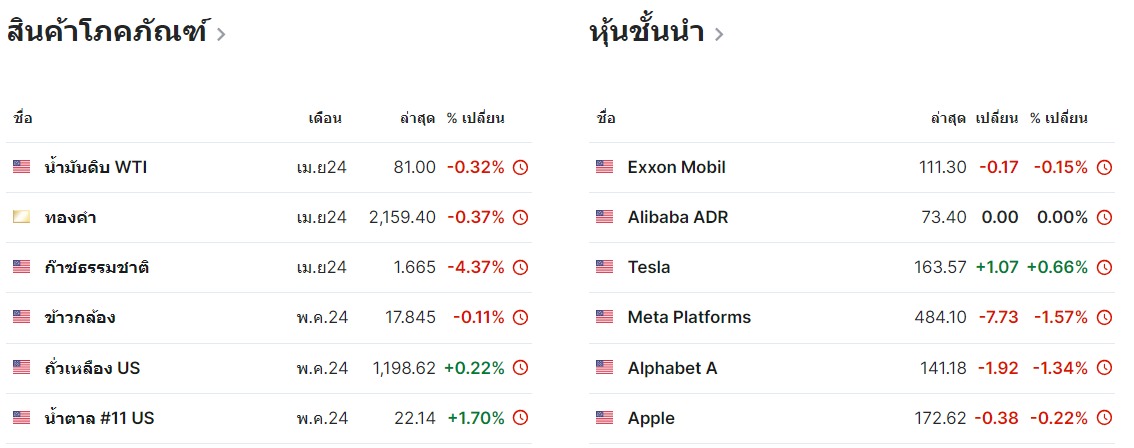Open the Tesla stock page
Image resolution: width=1134 pixels, height=448 pixels.
click(649, 267)
